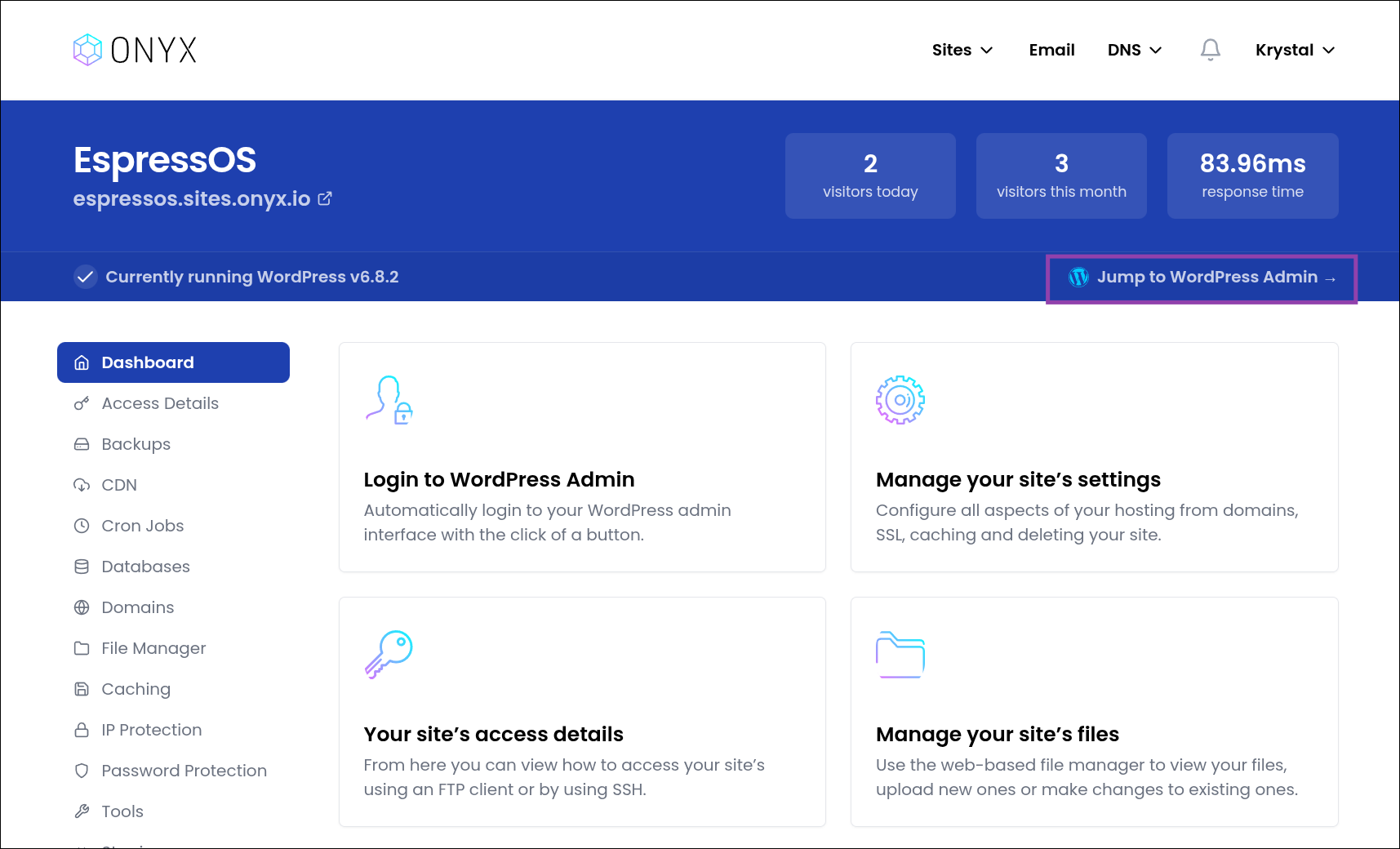Click the EspressOS site title
The image size is (1400, 849).
[165, 160]
